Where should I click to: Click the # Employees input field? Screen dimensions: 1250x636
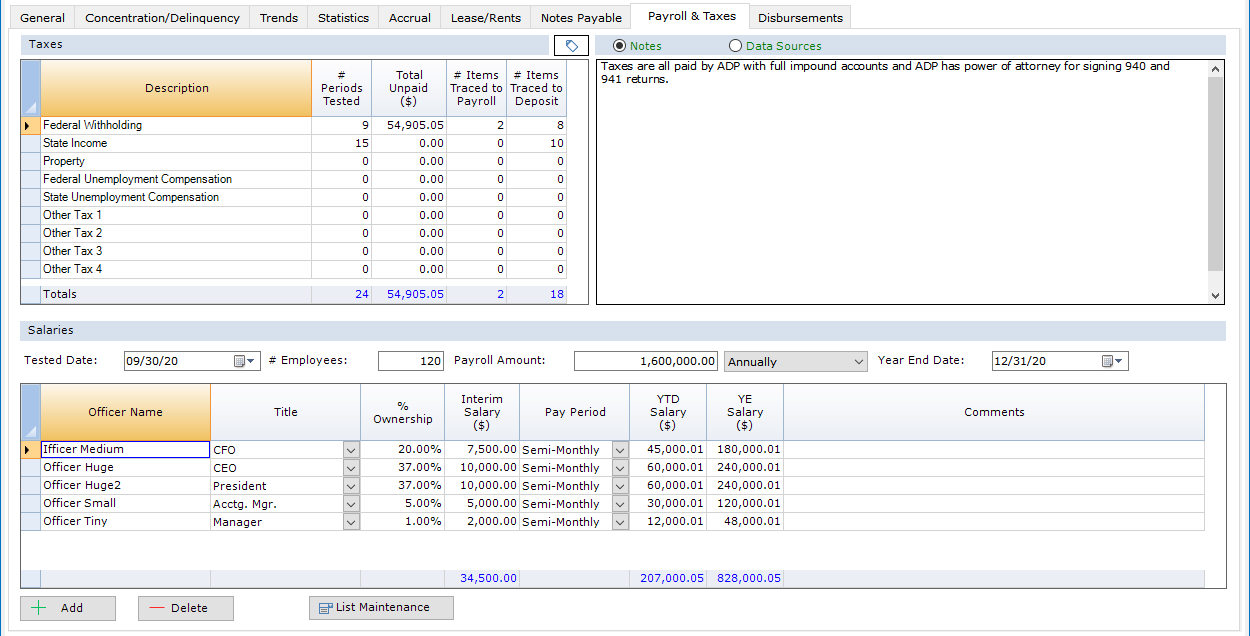411,361
